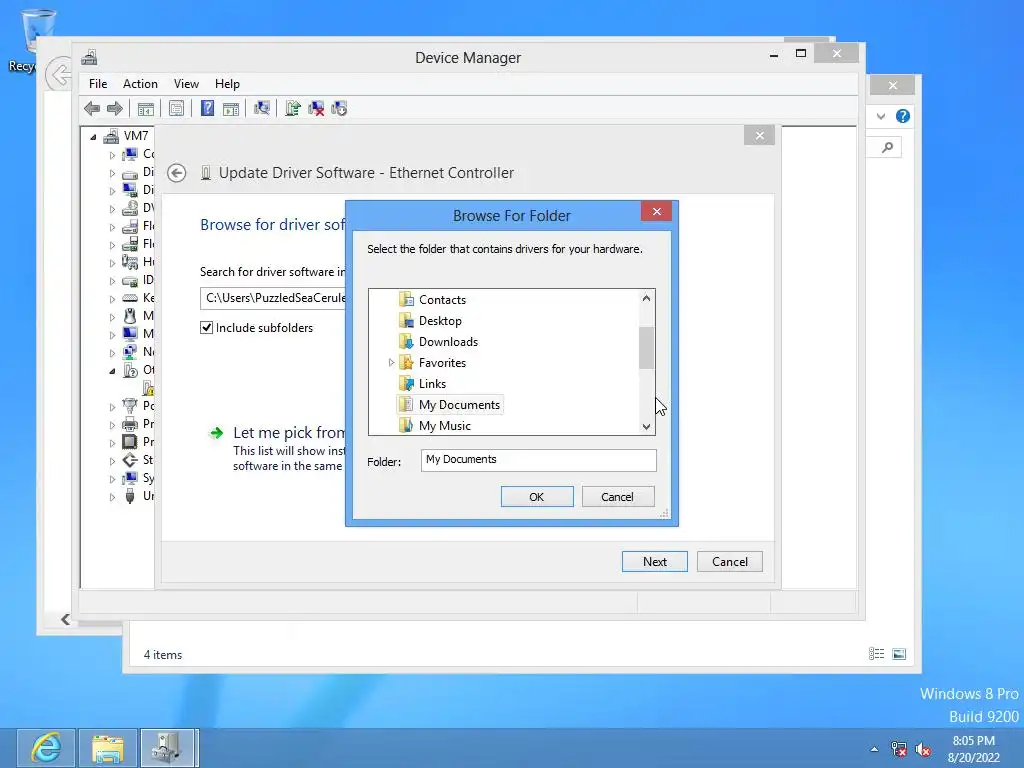1024x768 pixels.
Task: Expand the Favorites folder node
Action: 391,362
